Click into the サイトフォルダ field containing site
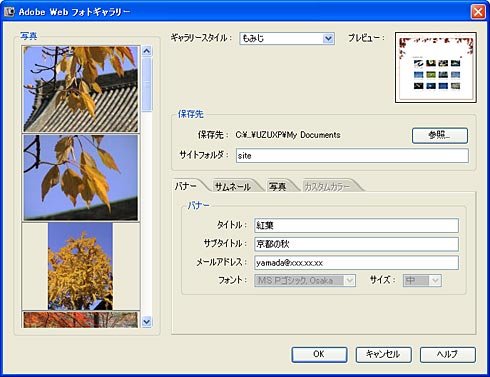The height and width of the screenshot is (377, 490). [x=352, y=156]
